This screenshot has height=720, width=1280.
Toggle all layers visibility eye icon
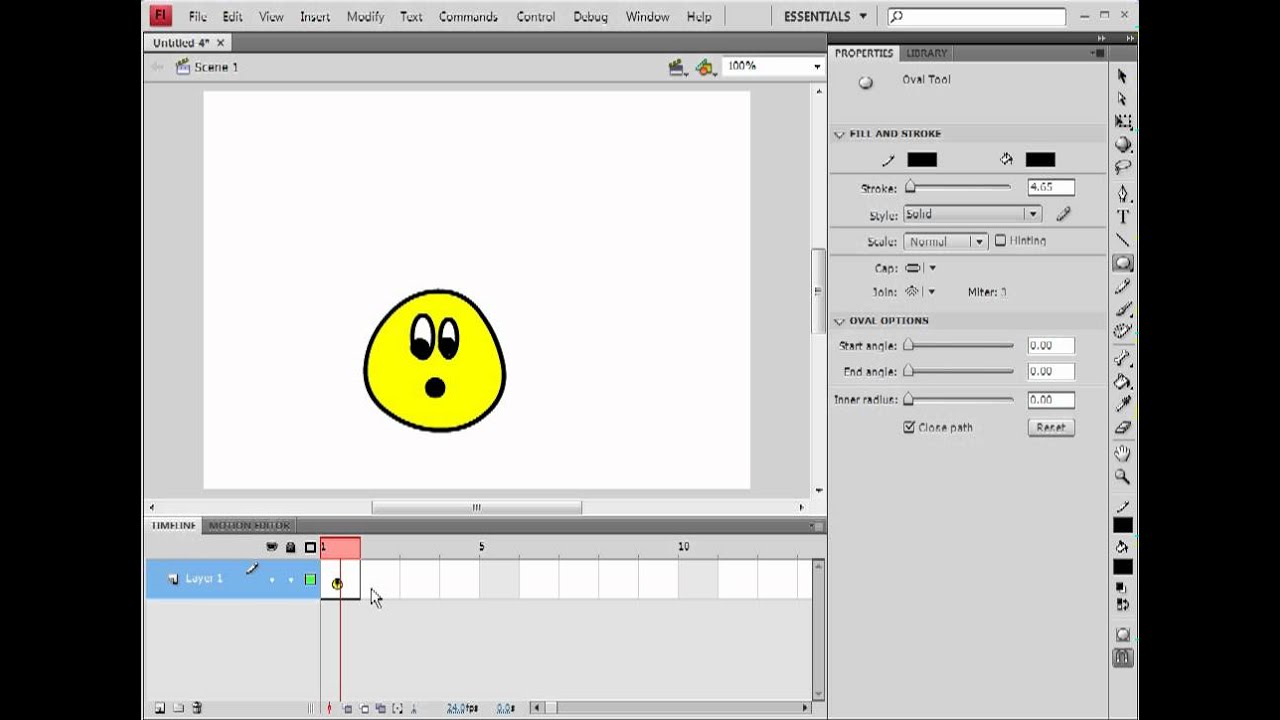[x=271, y=547]
